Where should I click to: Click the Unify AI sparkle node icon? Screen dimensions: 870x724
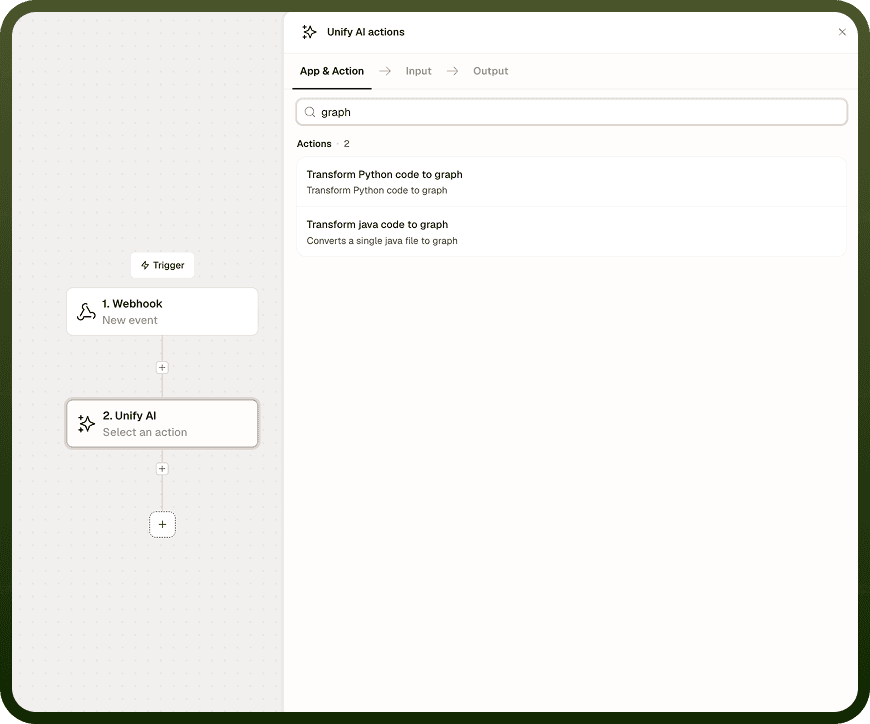coord(86,424)
